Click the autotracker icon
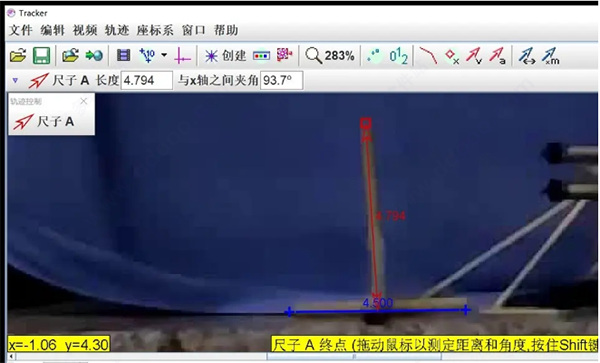The image size is (600, 363). (284, 55)
